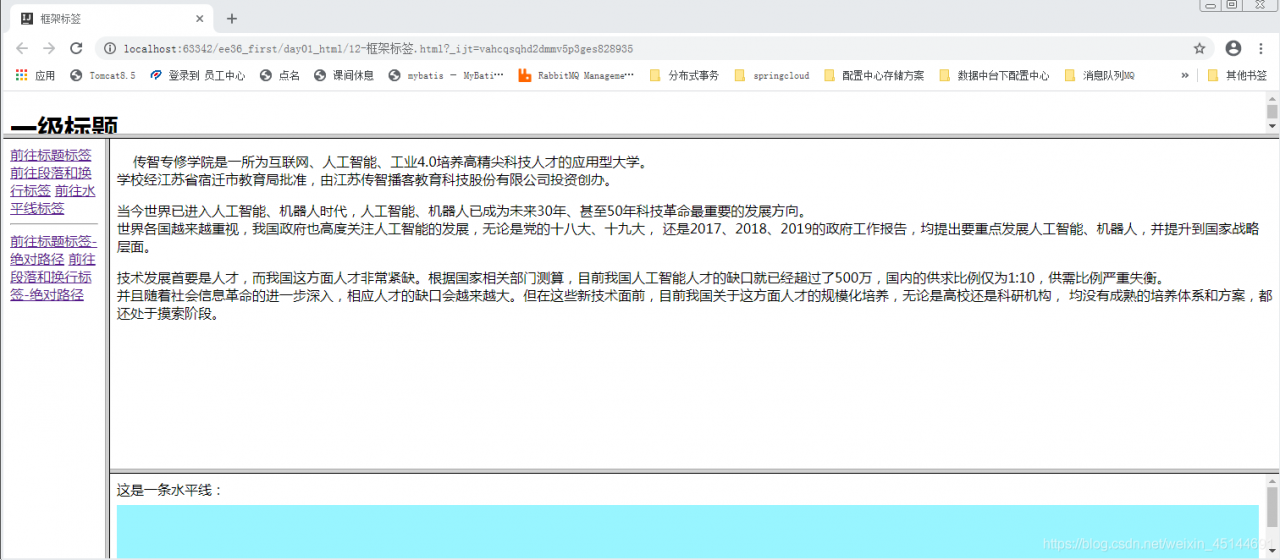Open the 其他书签 folder
The width and height of the screenshot is (1280, 560).
(x=1237, y=75)
